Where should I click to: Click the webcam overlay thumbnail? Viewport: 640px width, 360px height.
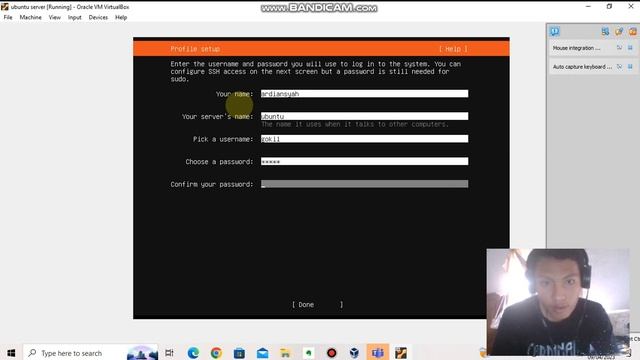558,302
